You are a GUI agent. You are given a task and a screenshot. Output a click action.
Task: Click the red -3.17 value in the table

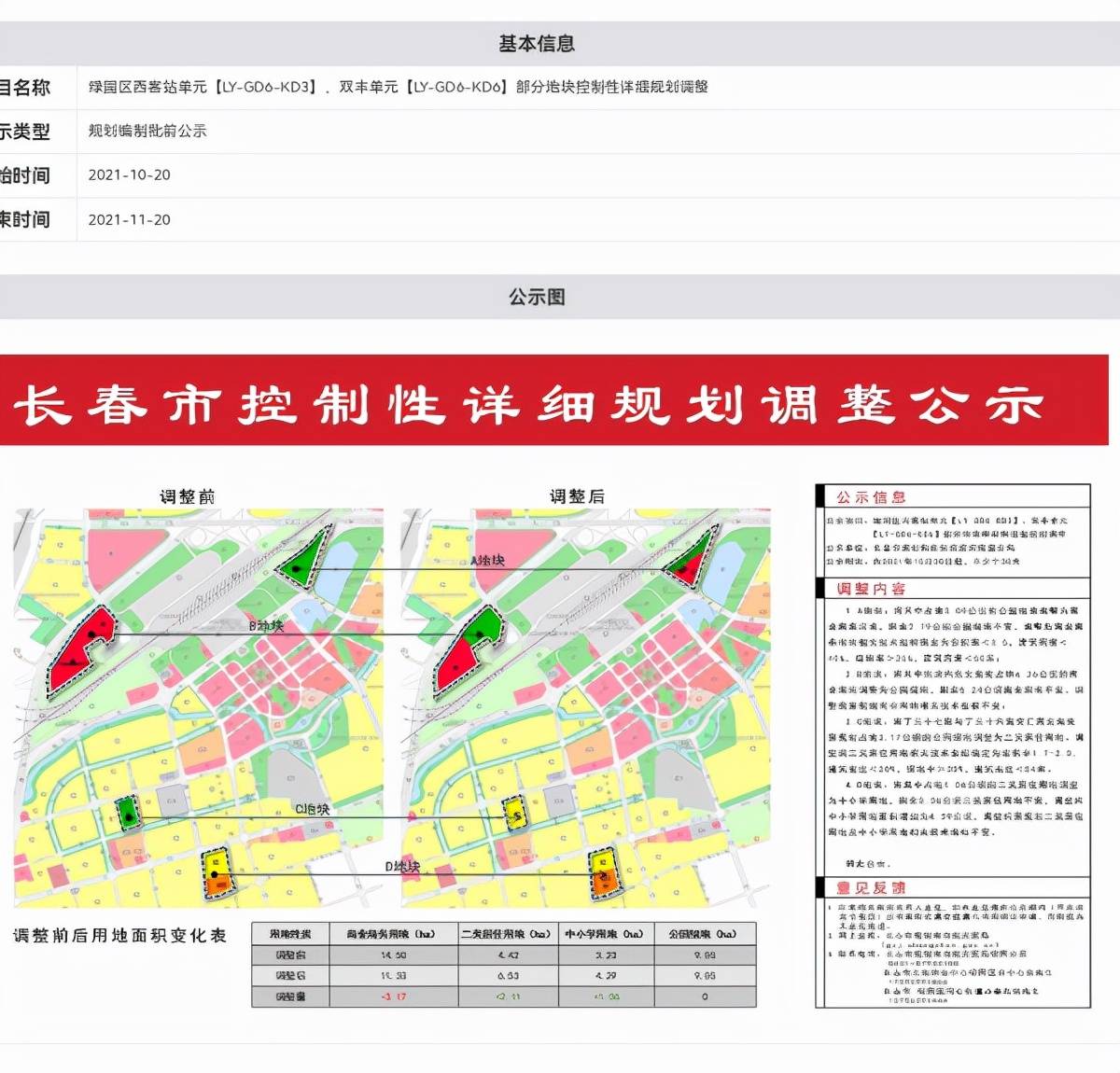[x=395, y=996]
